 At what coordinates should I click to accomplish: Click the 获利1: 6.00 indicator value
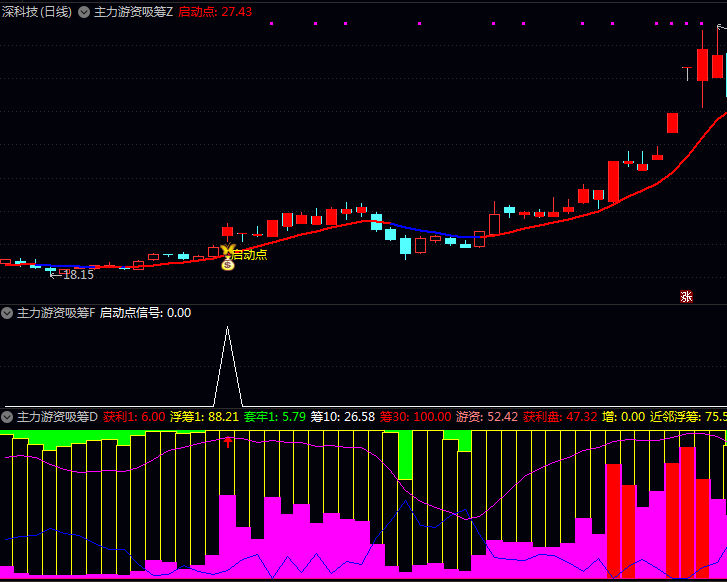(x=134, y=416)
